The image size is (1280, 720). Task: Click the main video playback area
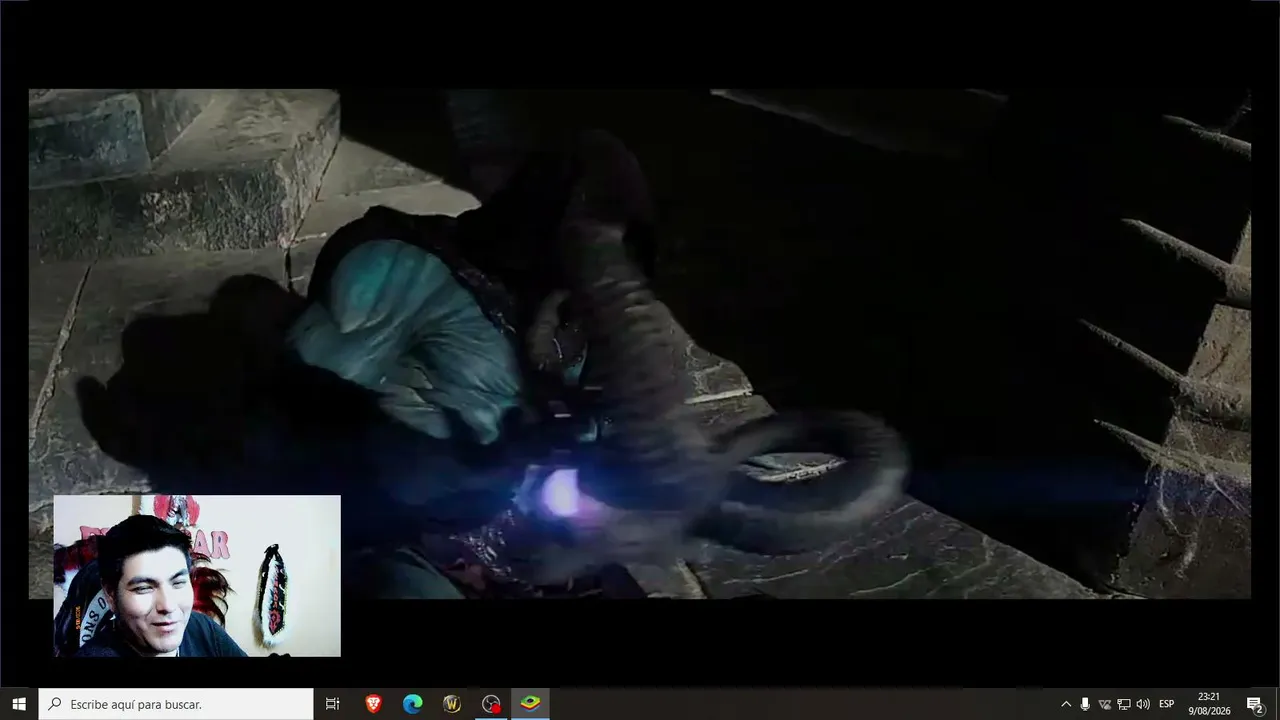coord(640,344)
